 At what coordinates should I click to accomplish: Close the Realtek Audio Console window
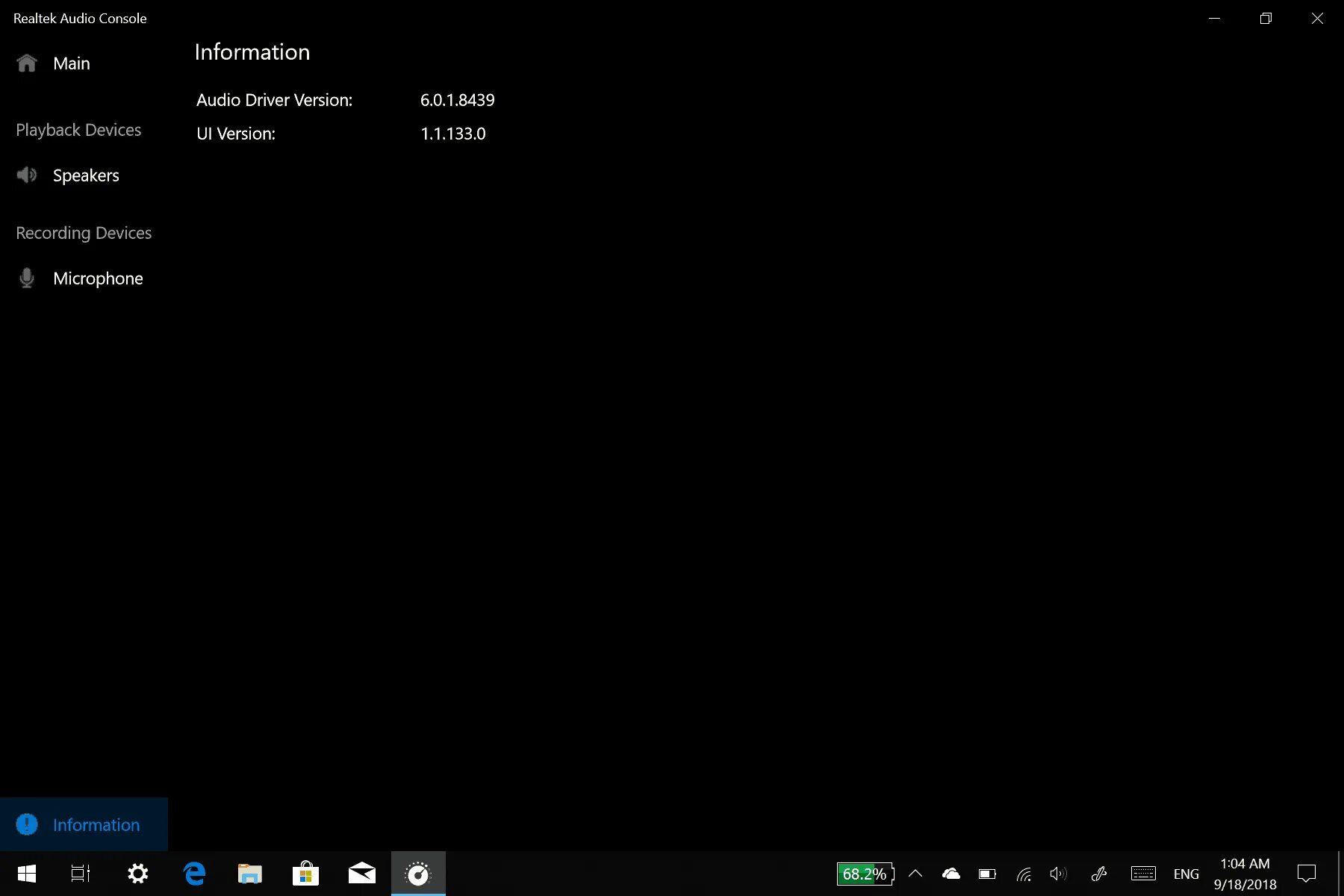pos(1318,19)
